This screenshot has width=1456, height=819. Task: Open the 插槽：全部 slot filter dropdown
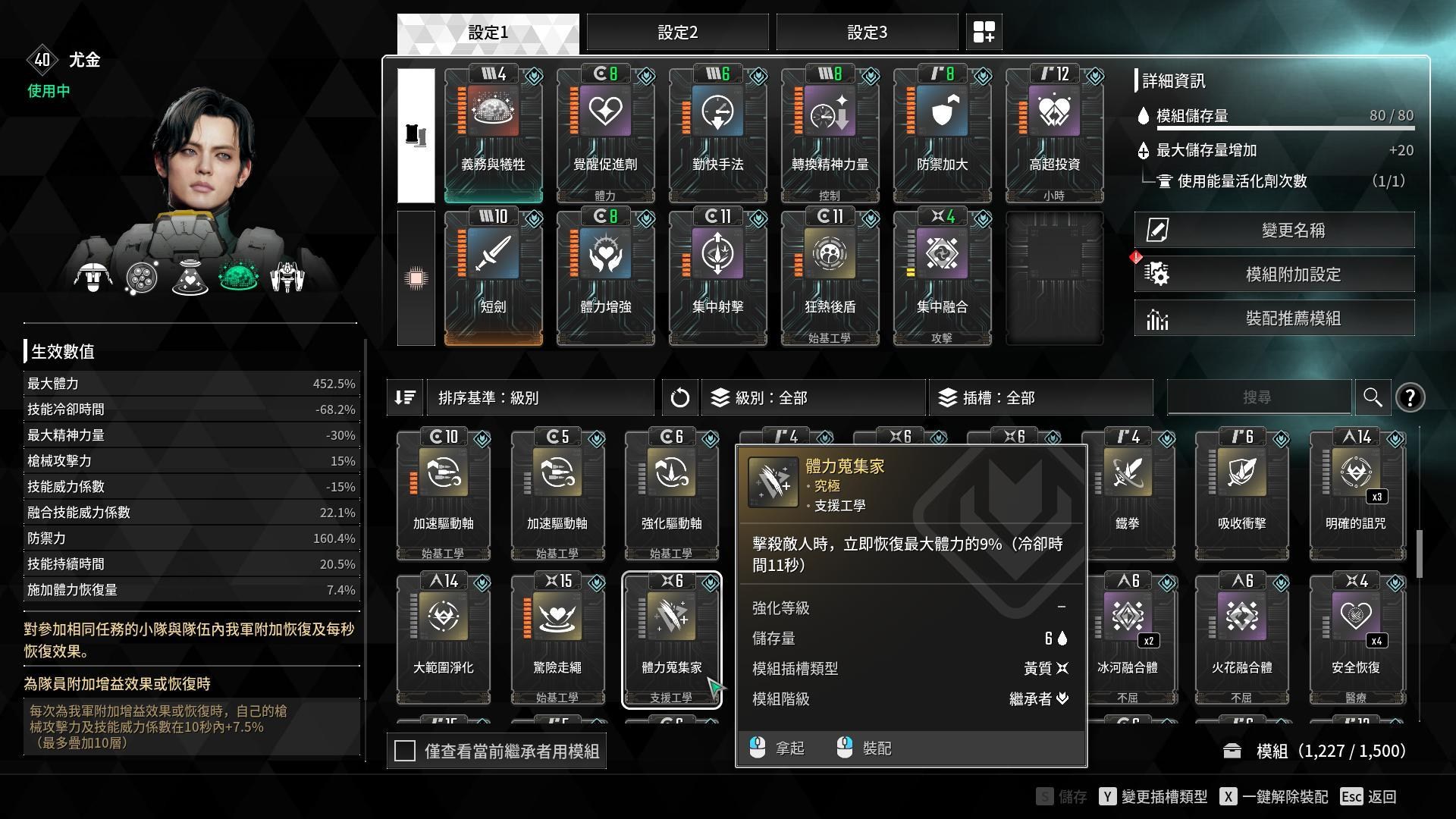coord(1040,397)
